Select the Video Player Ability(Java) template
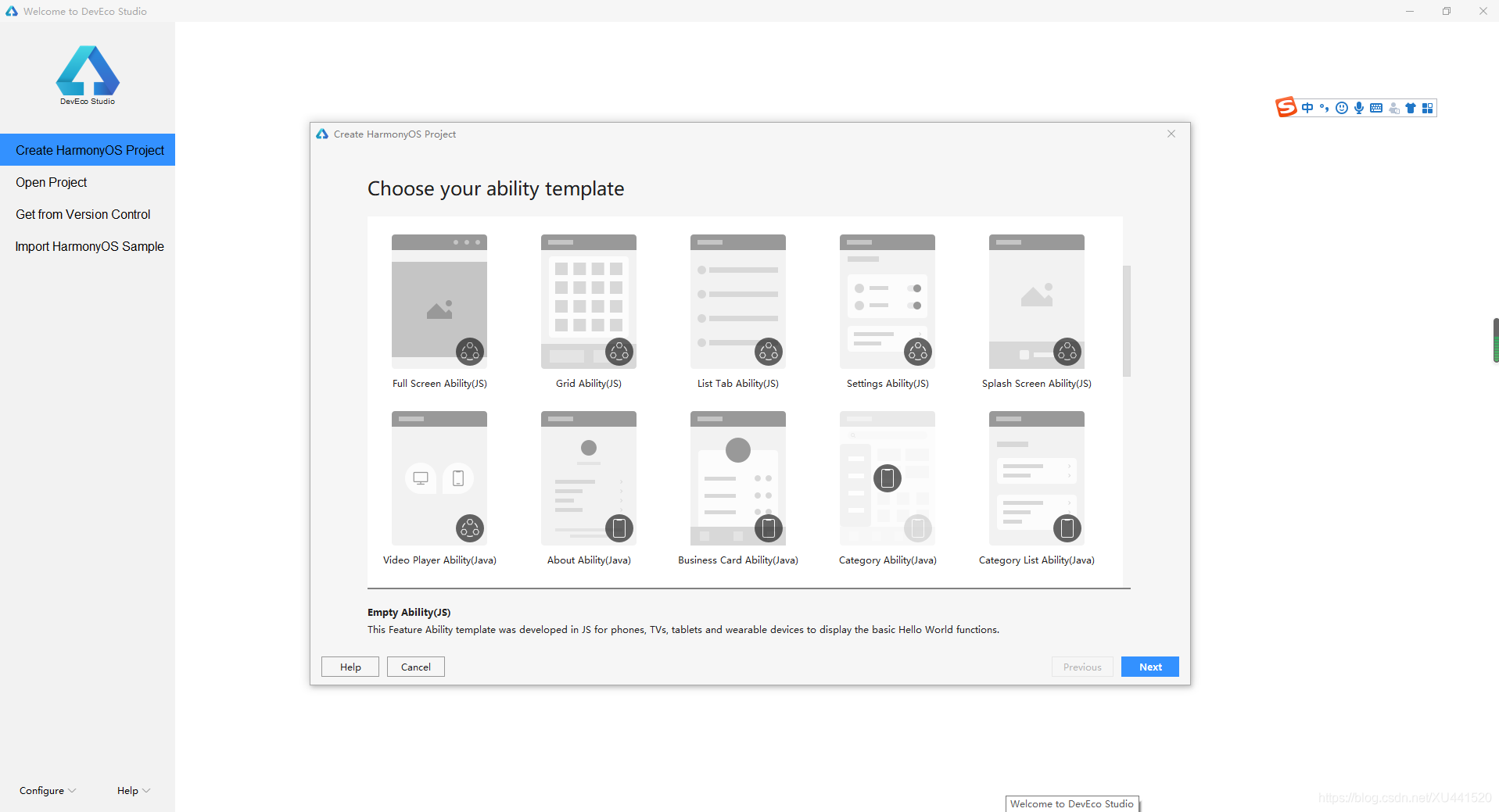1499x812 pixels. coord(439,478)
